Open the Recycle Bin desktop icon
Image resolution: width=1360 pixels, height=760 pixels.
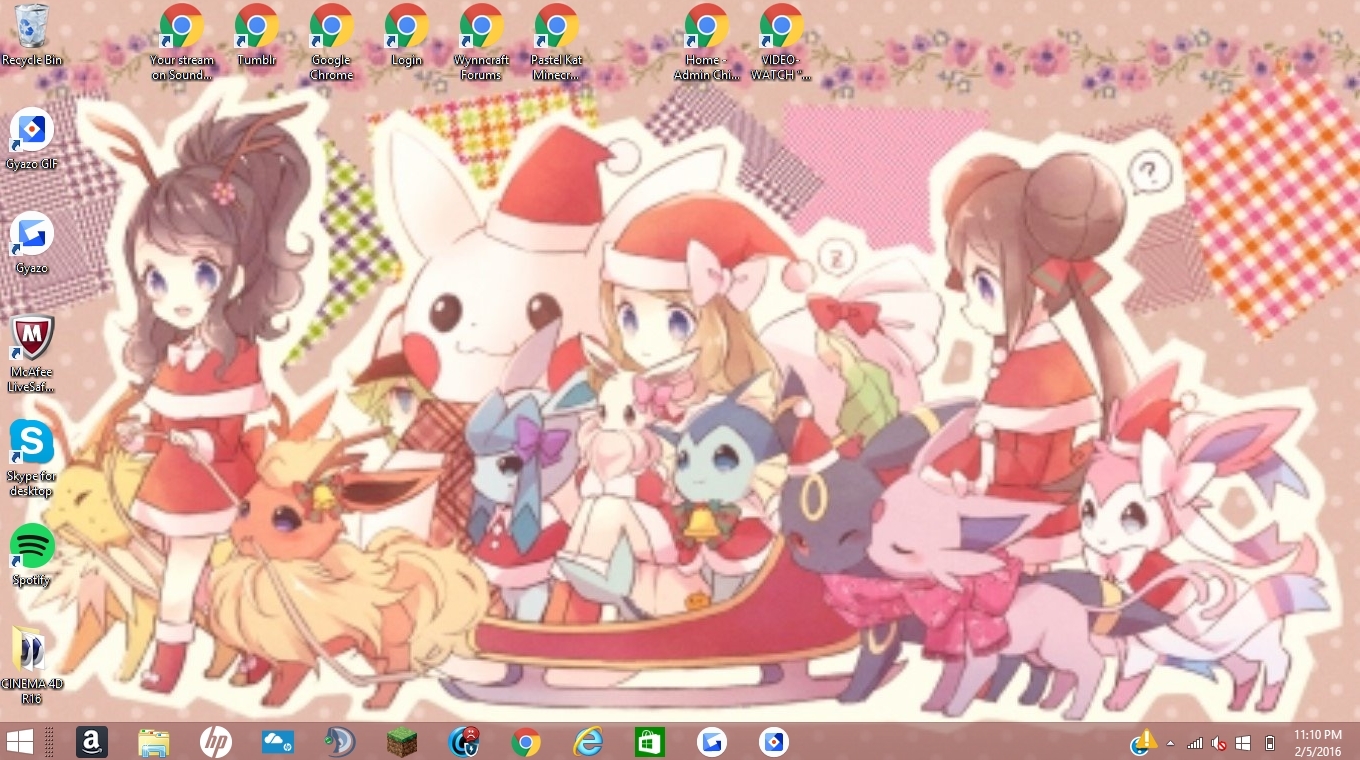click(x=32, y=28)
